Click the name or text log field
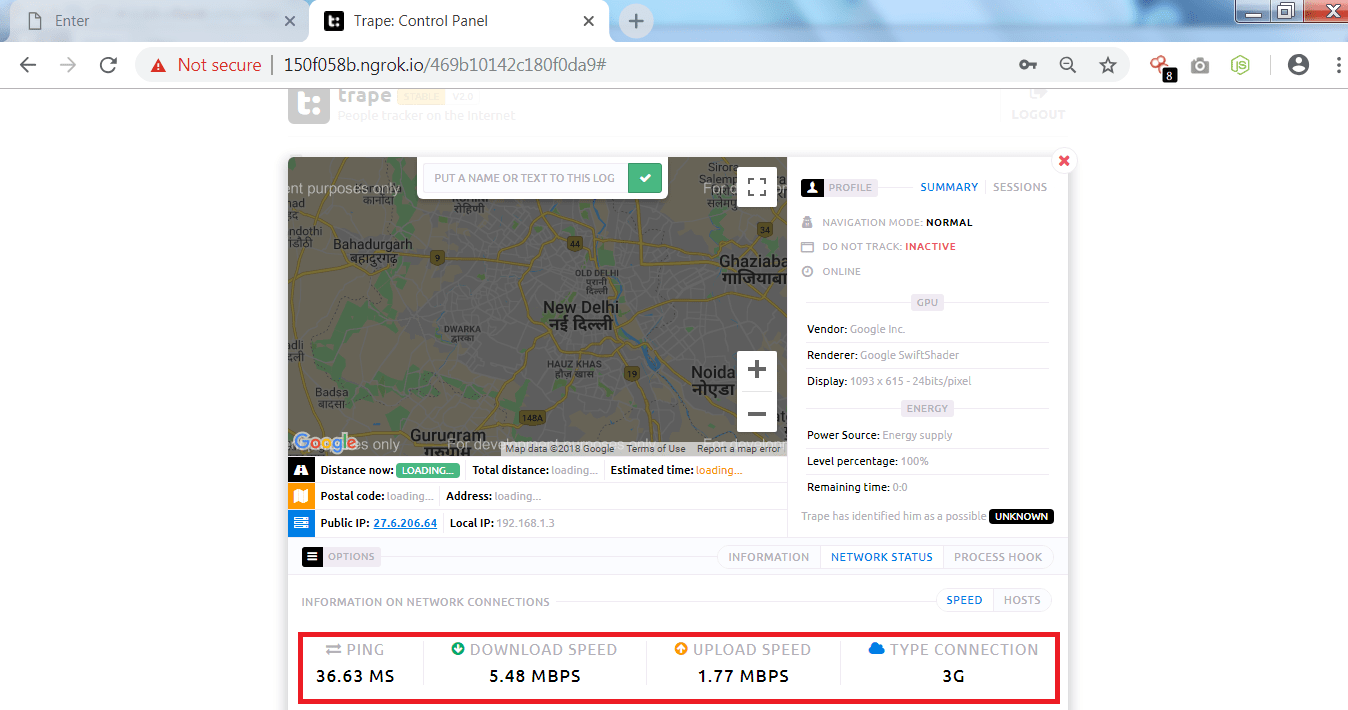The height and width of the screenshot is (710, 1348). click(525, 178)
